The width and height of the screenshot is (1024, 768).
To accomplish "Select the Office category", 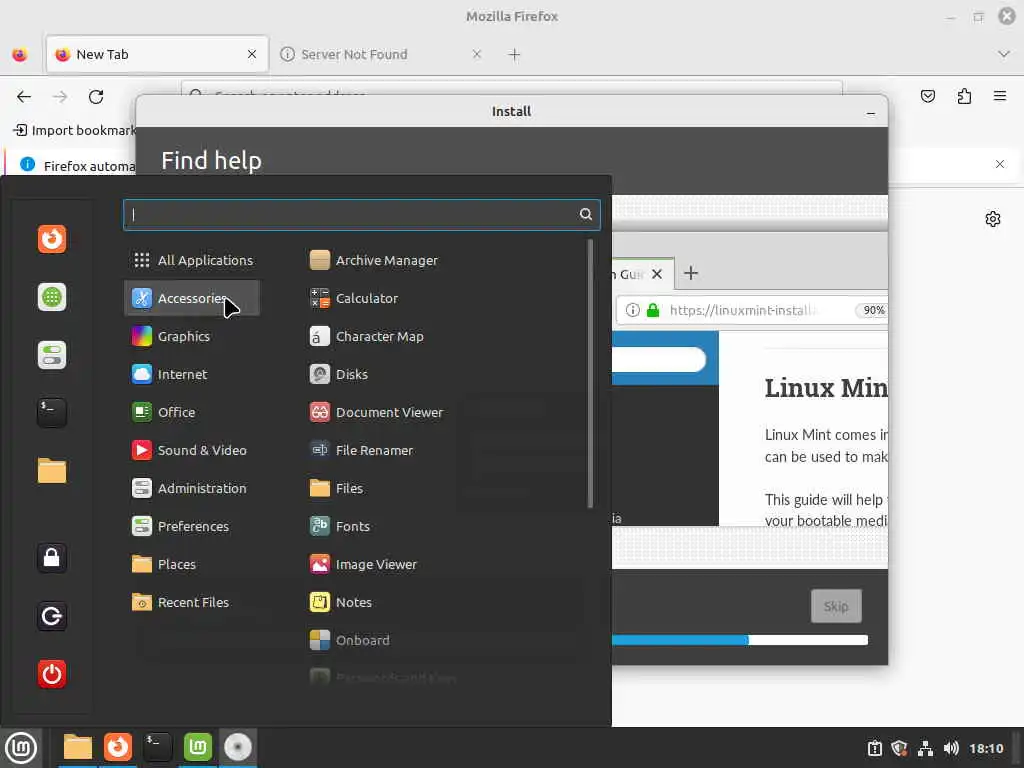I will (192, 412).
